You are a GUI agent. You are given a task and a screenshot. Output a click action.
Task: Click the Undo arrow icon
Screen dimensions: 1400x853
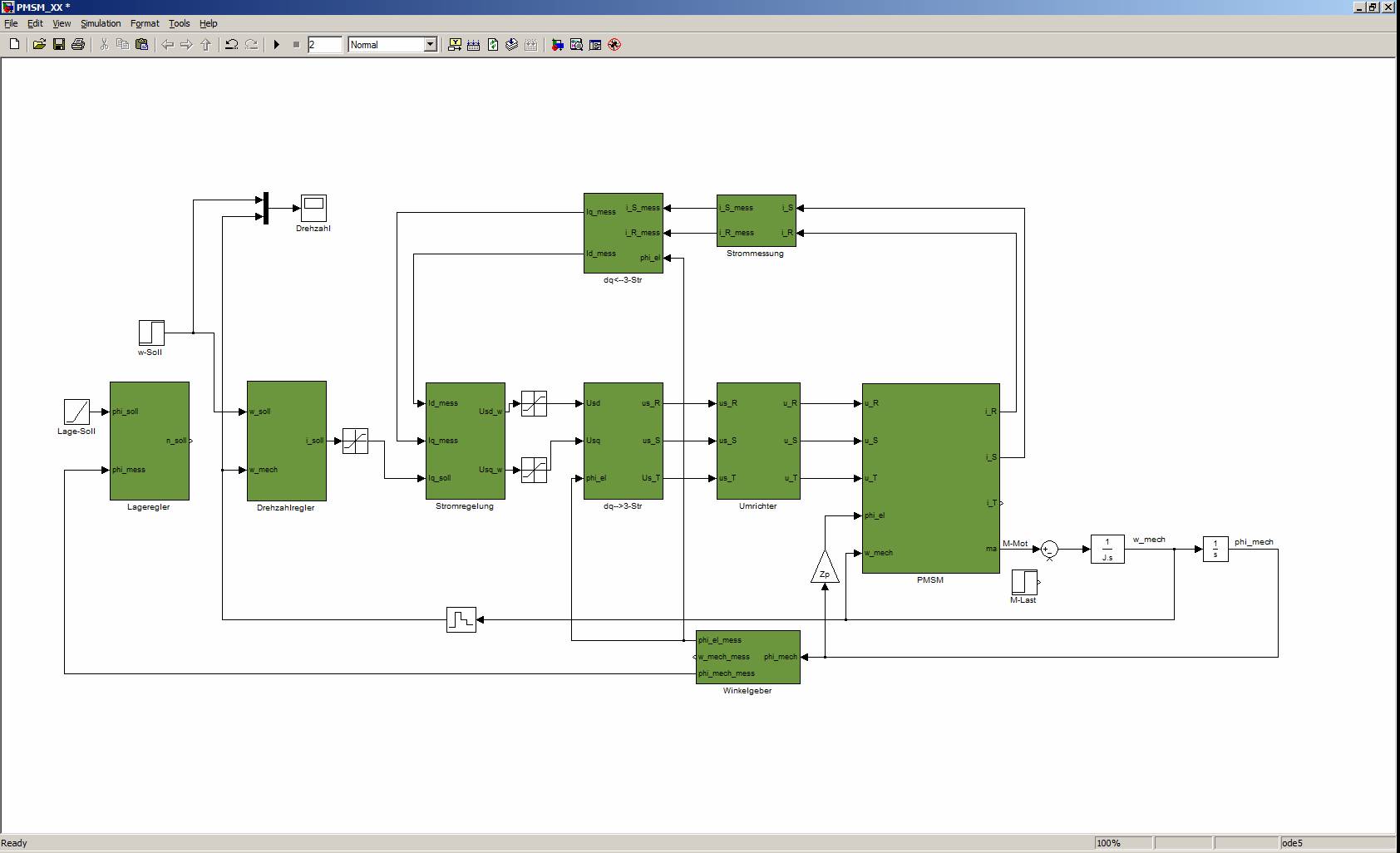tap(232, 45)
